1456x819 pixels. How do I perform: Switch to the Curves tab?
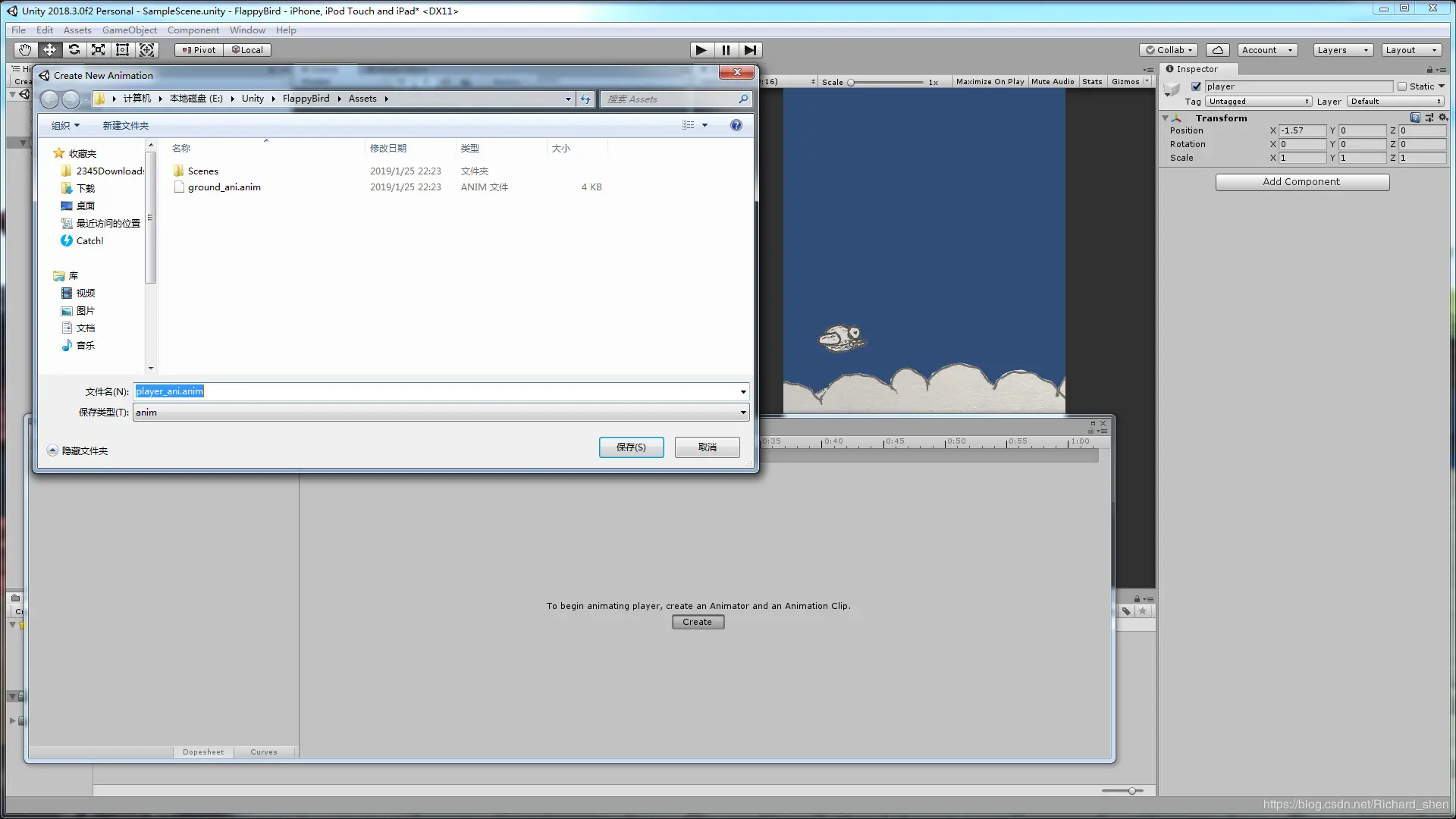(x=264, y=752)
